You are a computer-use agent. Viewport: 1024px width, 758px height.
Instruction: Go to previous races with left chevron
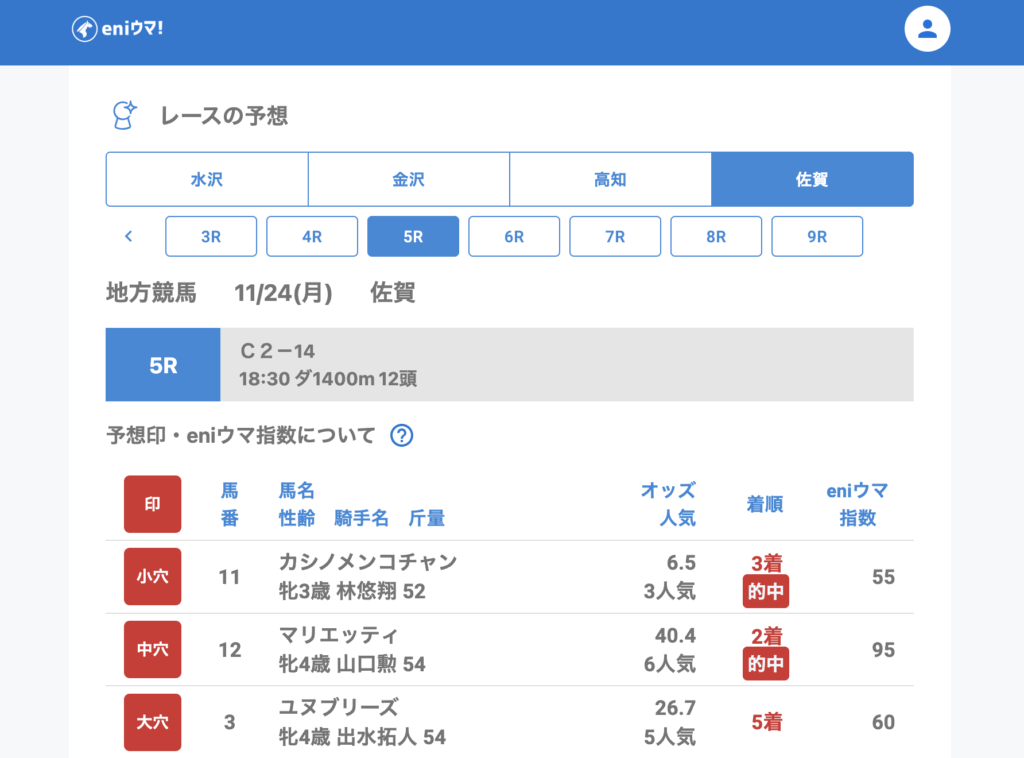[x=128, y=237]
